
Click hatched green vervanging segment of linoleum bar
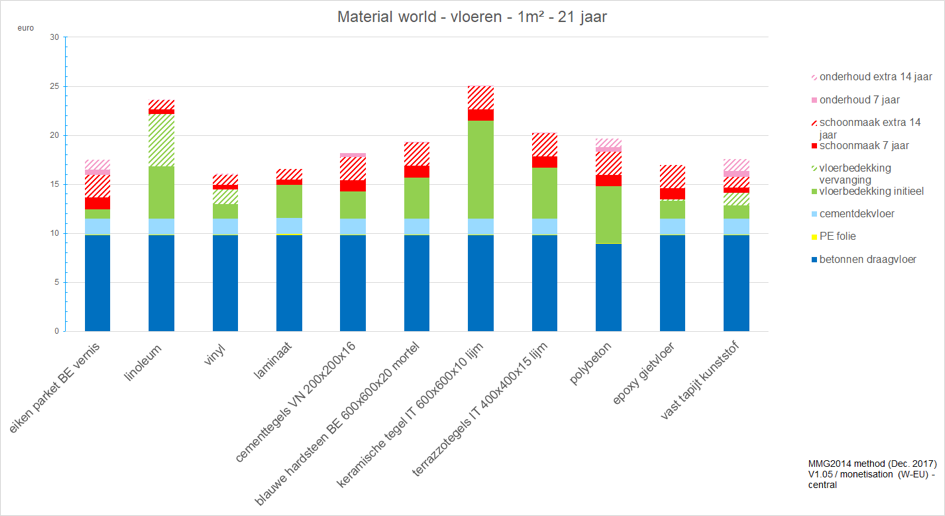point(162,140)
